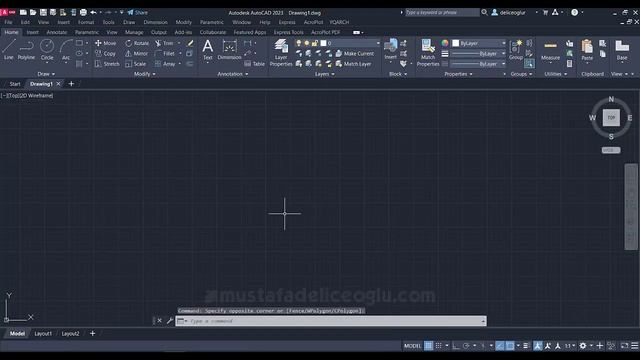This screenshot has width=640, height=360.
Task: Click Match Properties tool
Action: coord(428,52)
